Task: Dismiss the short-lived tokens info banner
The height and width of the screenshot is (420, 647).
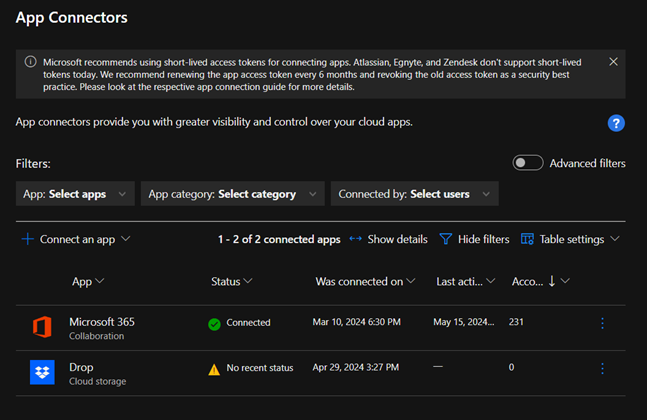Action: 613,62
